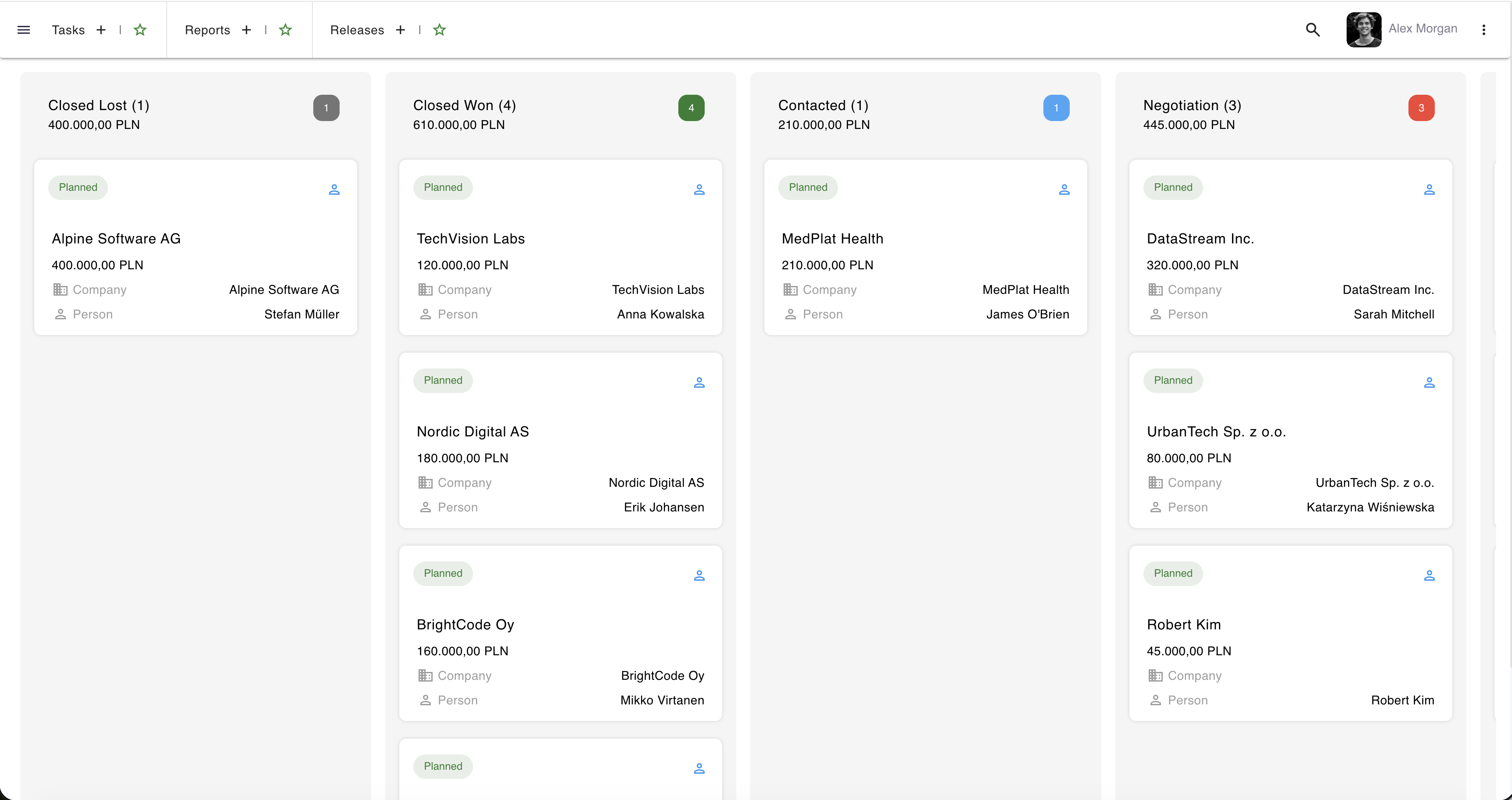Click the 320.000,00 PLN deal amount
Viewport: 1512px width, 800px height.
[x=1193, y=265]
